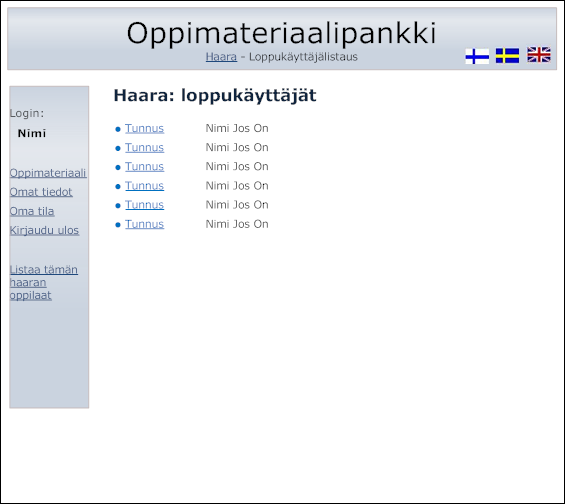
Task: Open the first Tunnus link in list
Action: [144, 128]
